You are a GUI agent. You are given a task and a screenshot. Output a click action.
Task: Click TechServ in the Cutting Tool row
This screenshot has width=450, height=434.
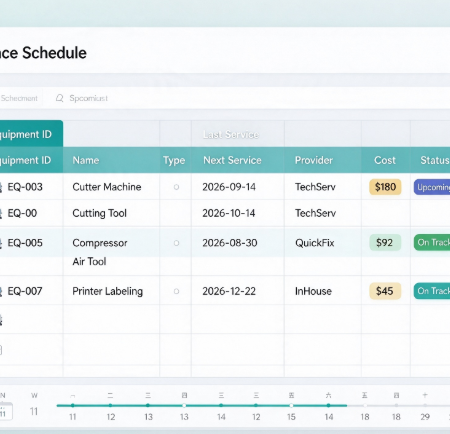(x=315, y=213)
